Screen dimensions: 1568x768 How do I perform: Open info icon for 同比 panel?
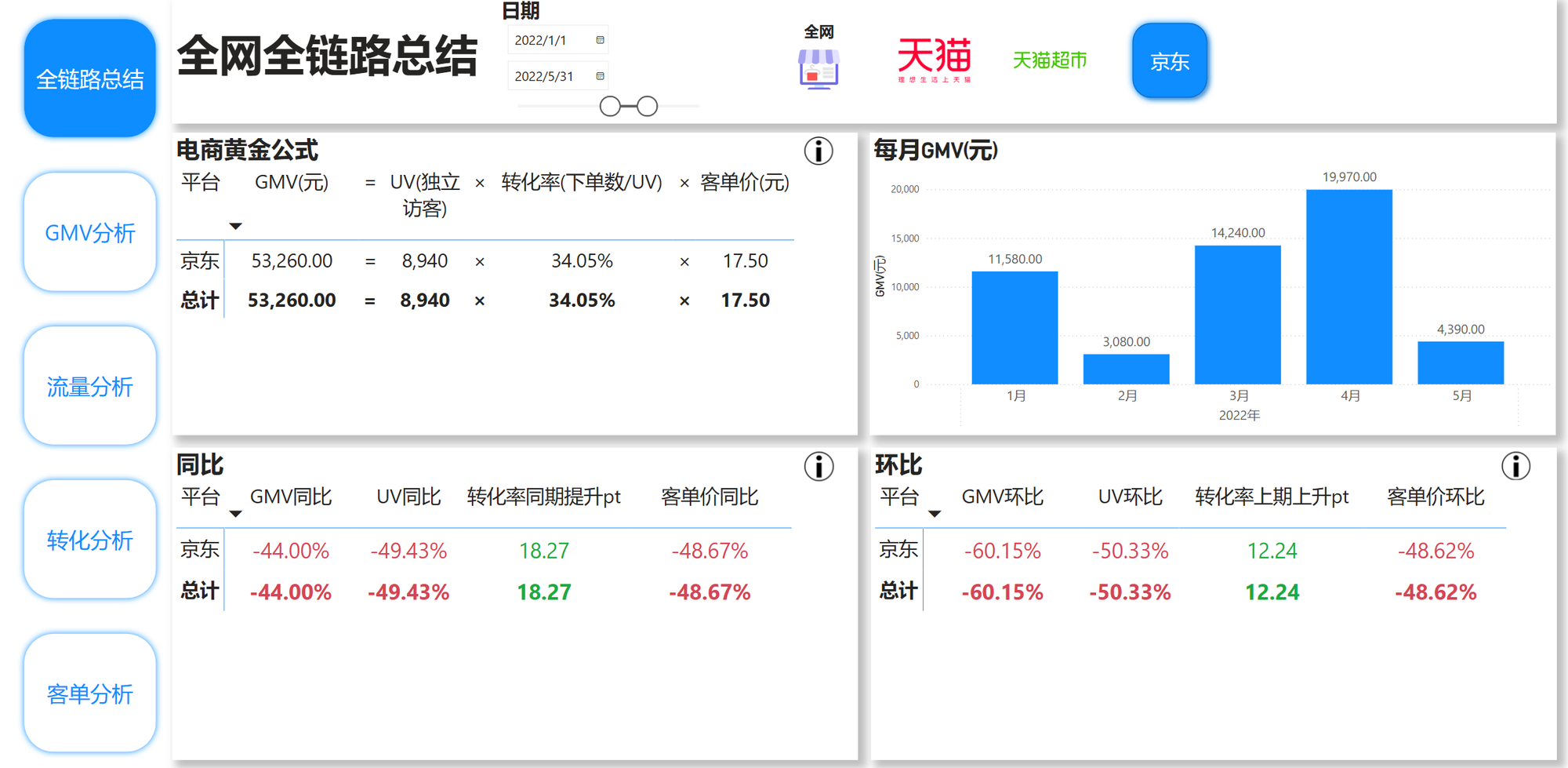[x=818, y=467]
